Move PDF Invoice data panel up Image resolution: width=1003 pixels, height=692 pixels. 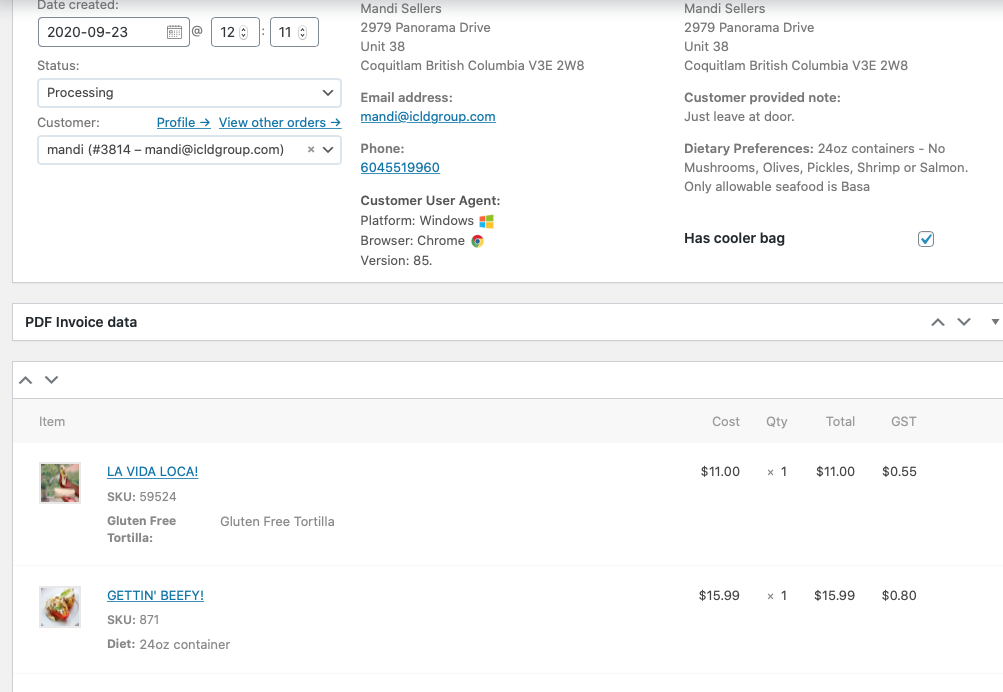pyautogui.click(x=937, y=322)
